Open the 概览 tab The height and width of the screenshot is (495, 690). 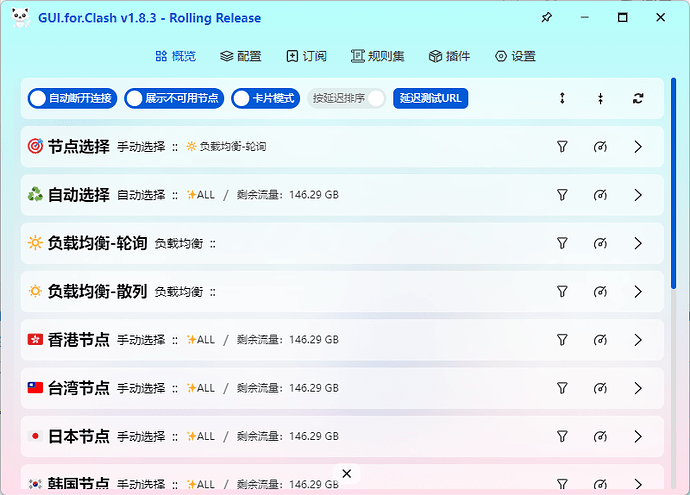click(x=176, y=56)
